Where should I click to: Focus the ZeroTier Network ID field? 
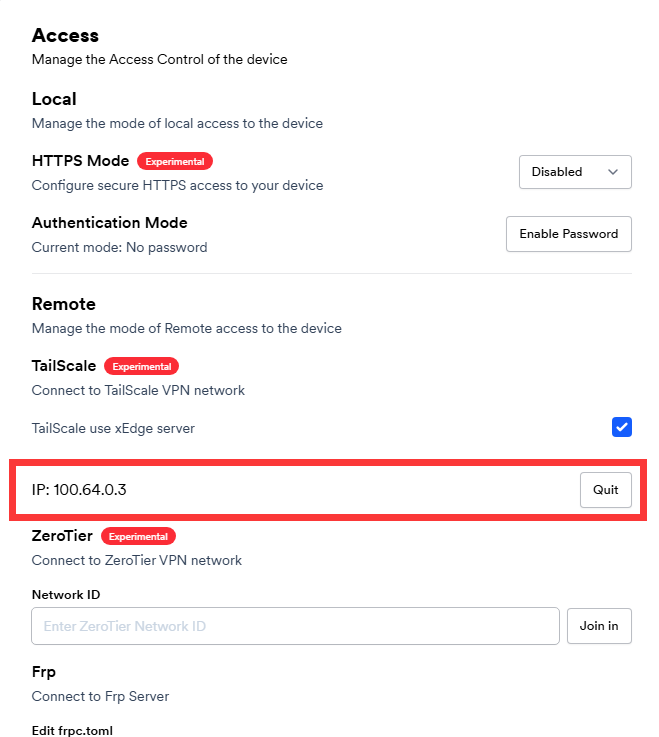pos(295,626)
